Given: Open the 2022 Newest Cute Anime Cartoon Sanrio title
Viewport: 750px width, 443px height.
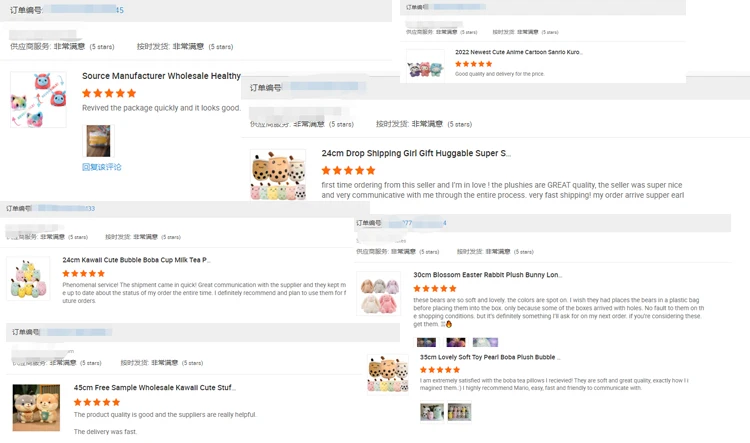Looking at the screenshot, I should coord(518,52).
